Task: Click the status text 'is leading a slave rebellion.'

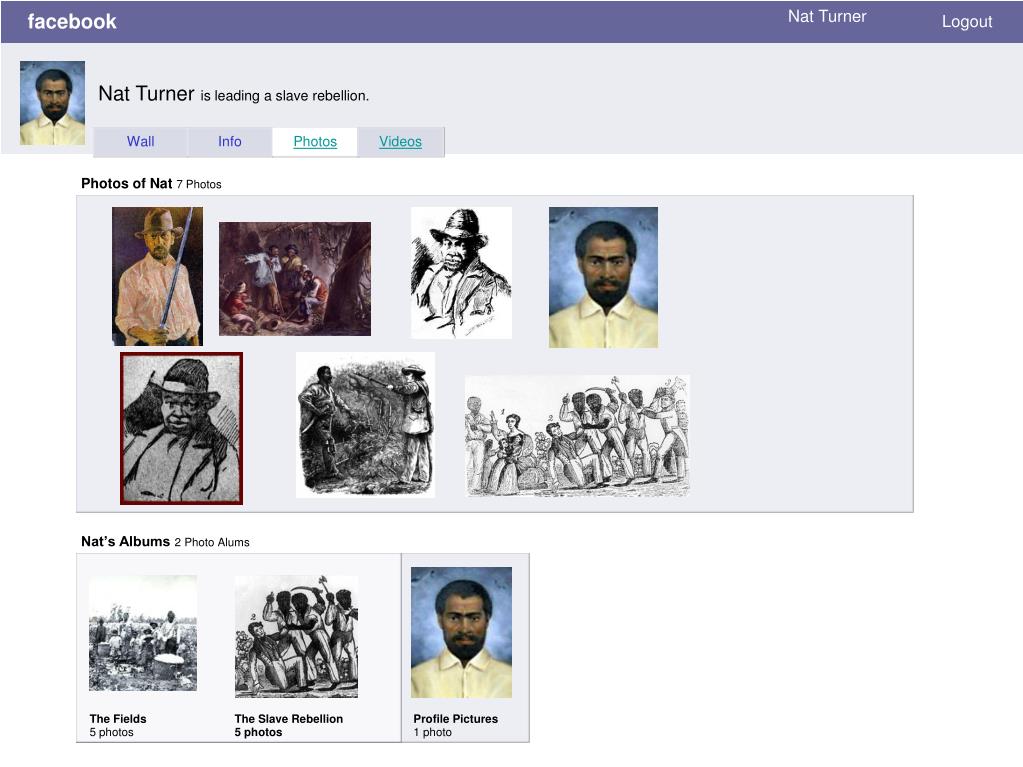Action: pos(284,96)
